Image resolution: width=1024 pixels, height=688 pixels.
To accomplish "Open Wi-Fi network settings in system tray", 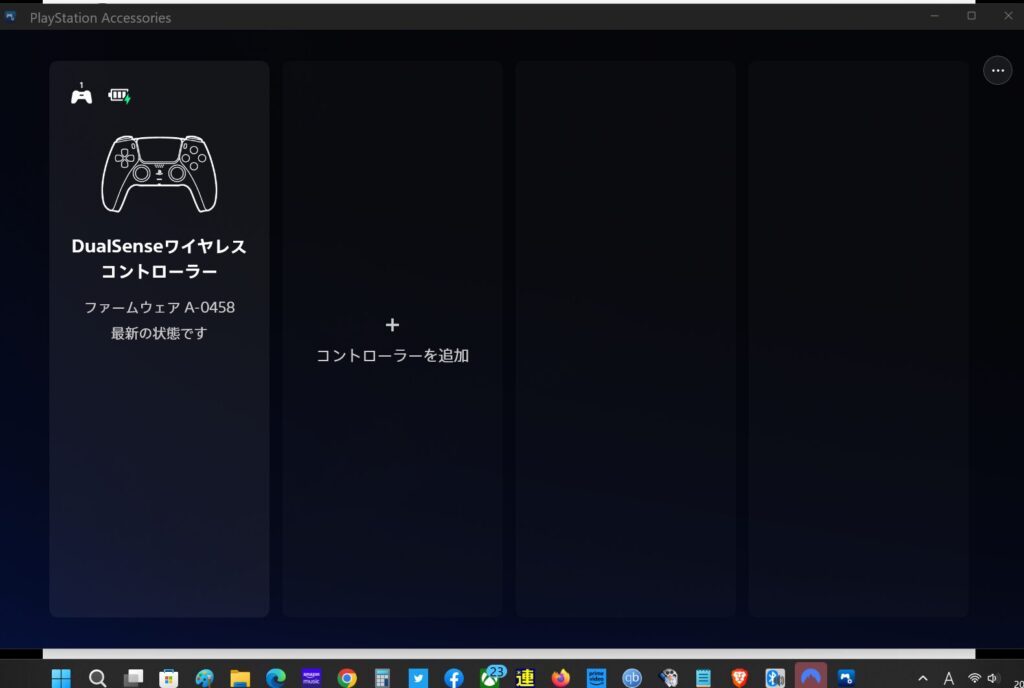I will coord(974,679).
